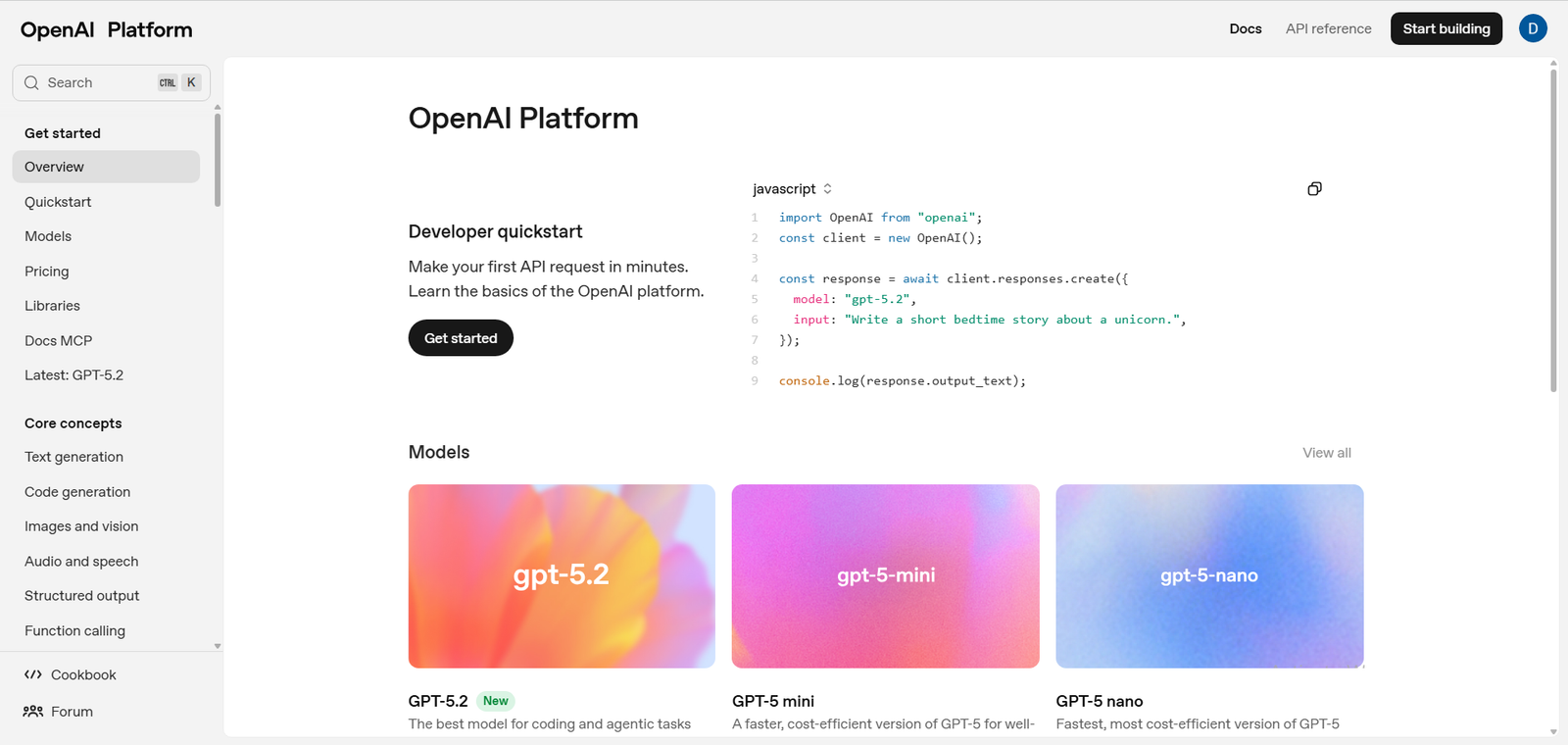Focus the Search input field
1568x745 pixels.
tap(98, 83)
